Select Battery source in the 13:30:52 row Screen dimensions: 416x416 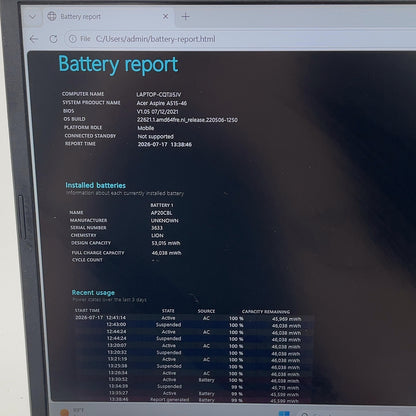[x=207, y=380]
